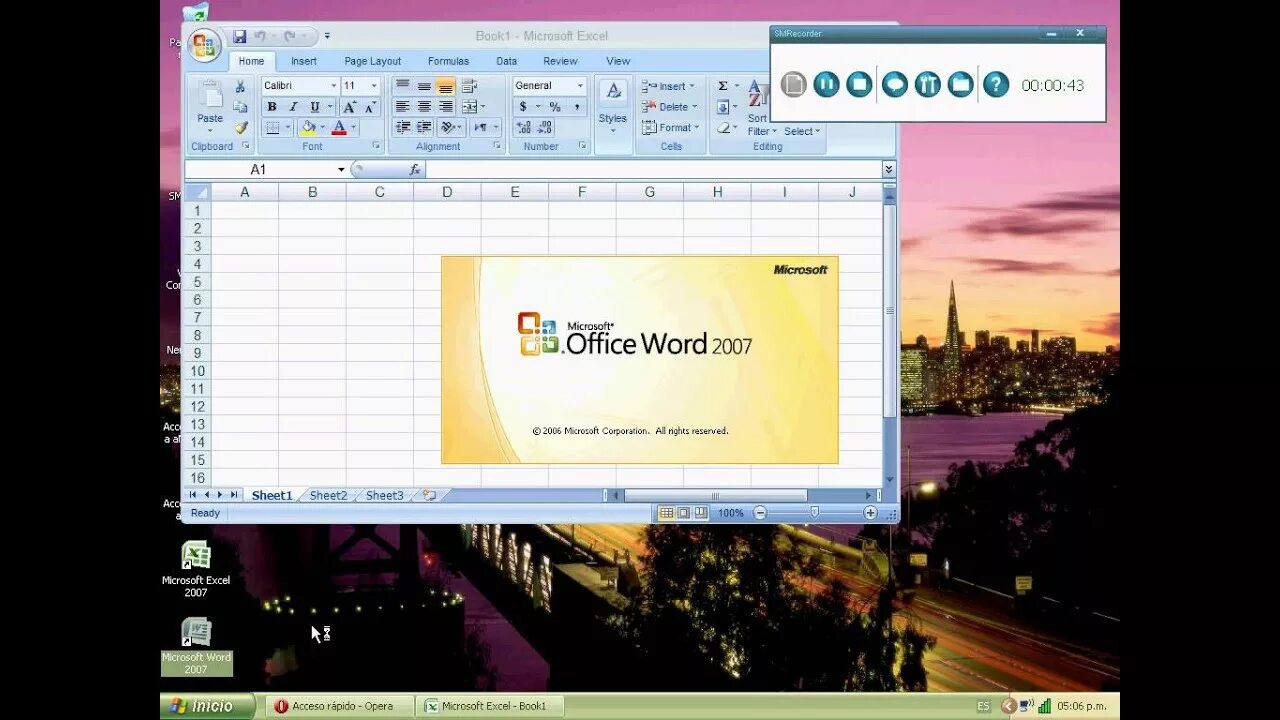Open the Sheet3 worksheet tab
This screenshot has width=1280, height=720.
point(385,495)
